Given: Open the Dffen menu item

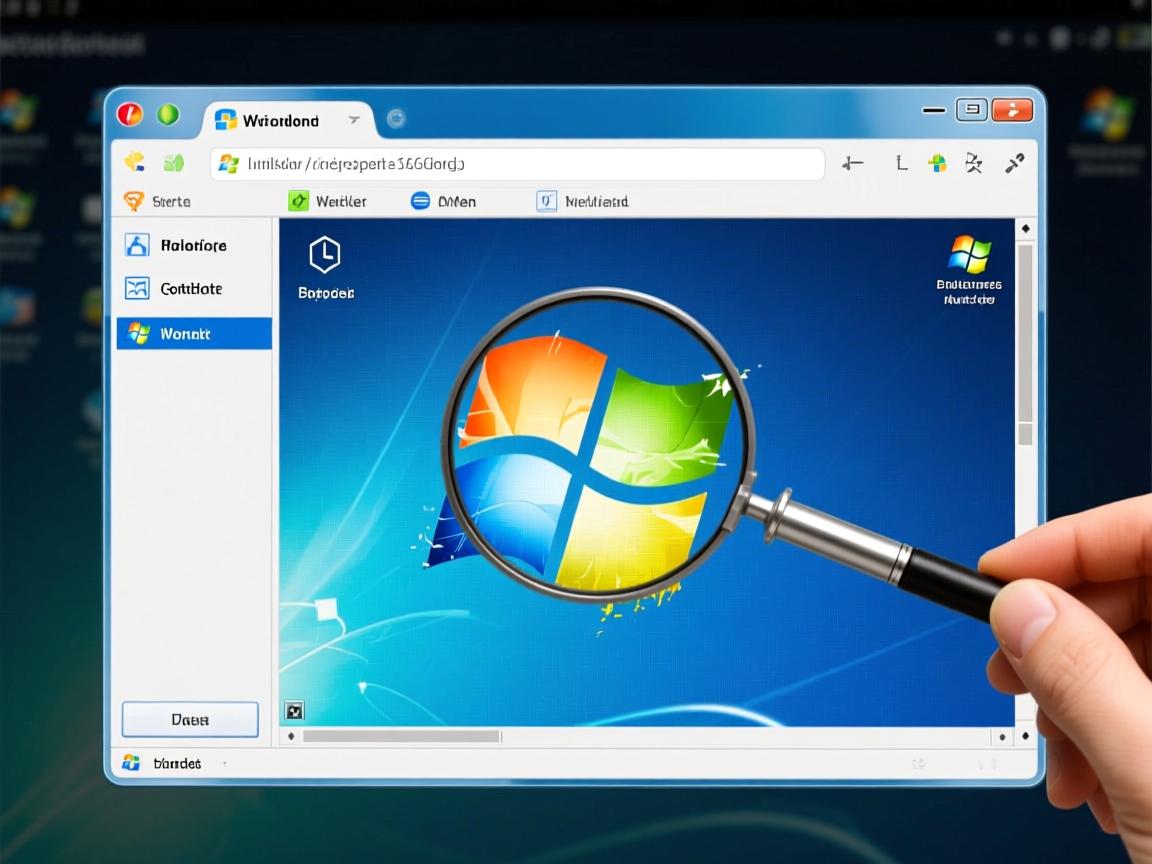Looking at the screenshot, I should [444, 201].
